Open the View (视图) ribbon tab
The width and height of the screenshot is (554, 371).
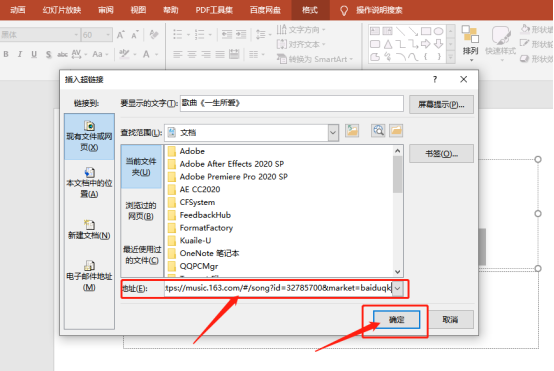138,10
